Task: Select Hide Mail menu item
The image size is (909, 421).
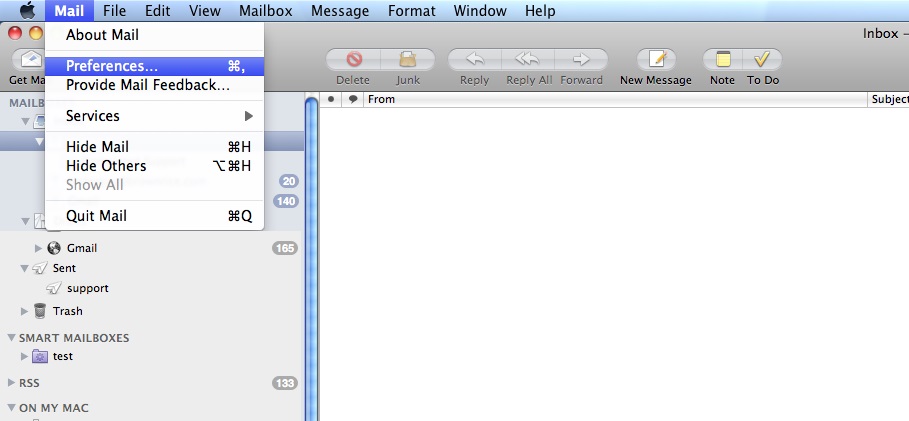Action: (154, 147)
